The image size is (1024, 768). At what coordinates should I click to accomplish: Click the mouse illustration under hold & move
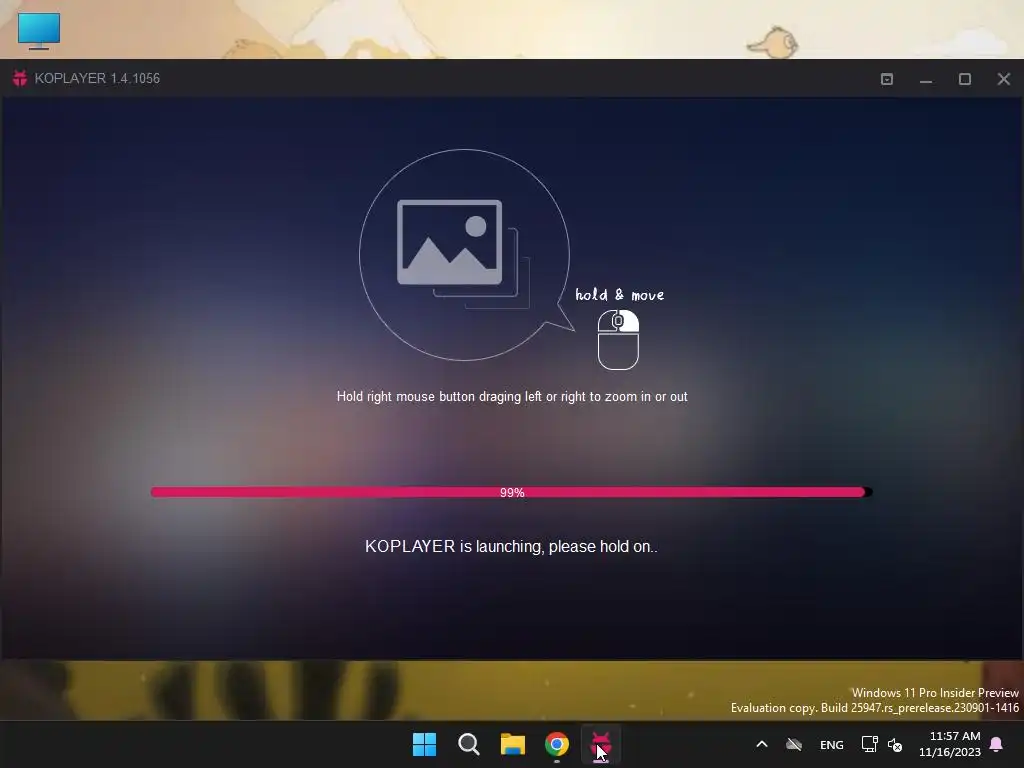[x=618, y=340]
